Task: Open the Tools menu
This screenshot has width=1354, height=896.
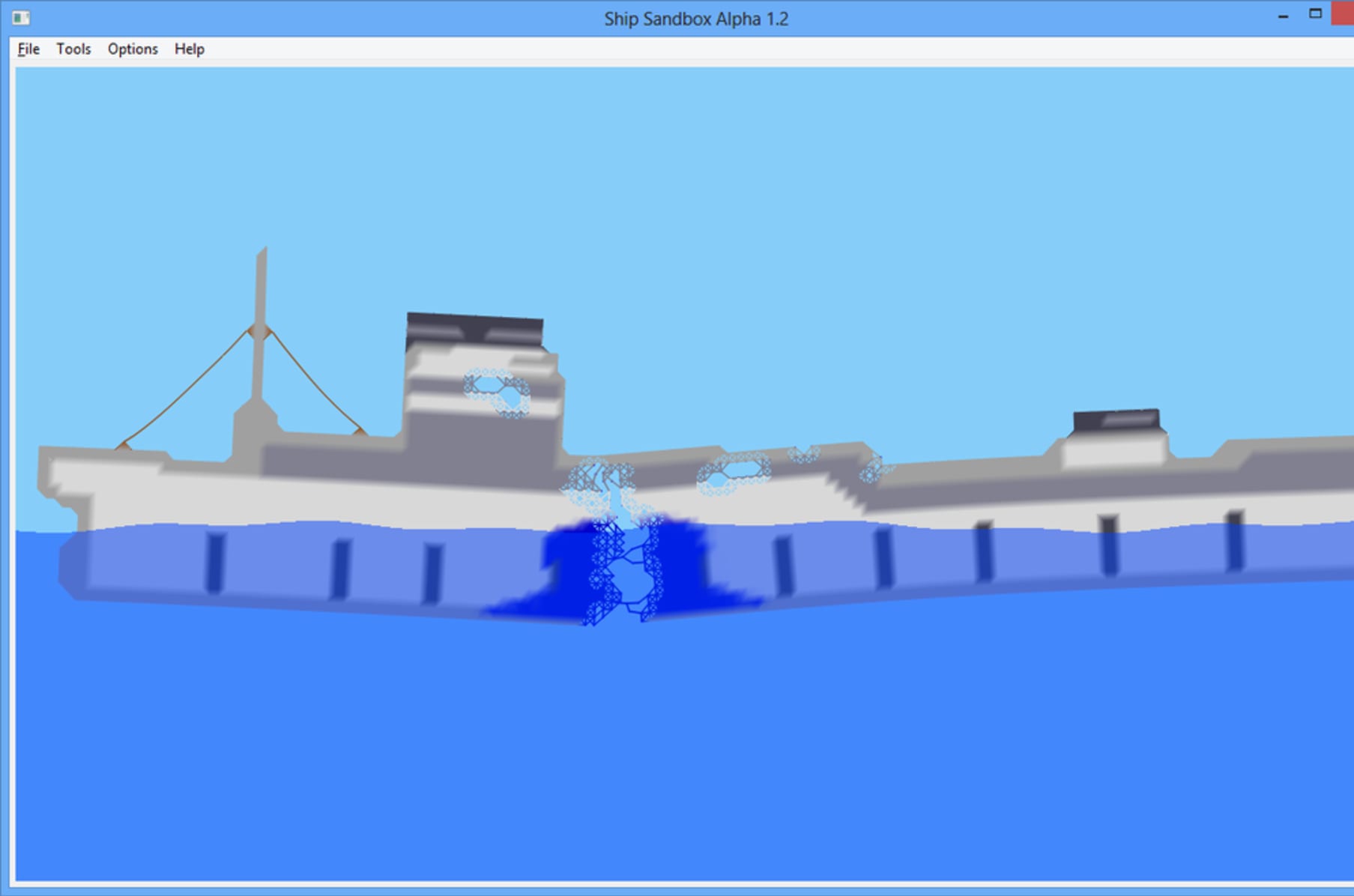Action: coord(73,49)
